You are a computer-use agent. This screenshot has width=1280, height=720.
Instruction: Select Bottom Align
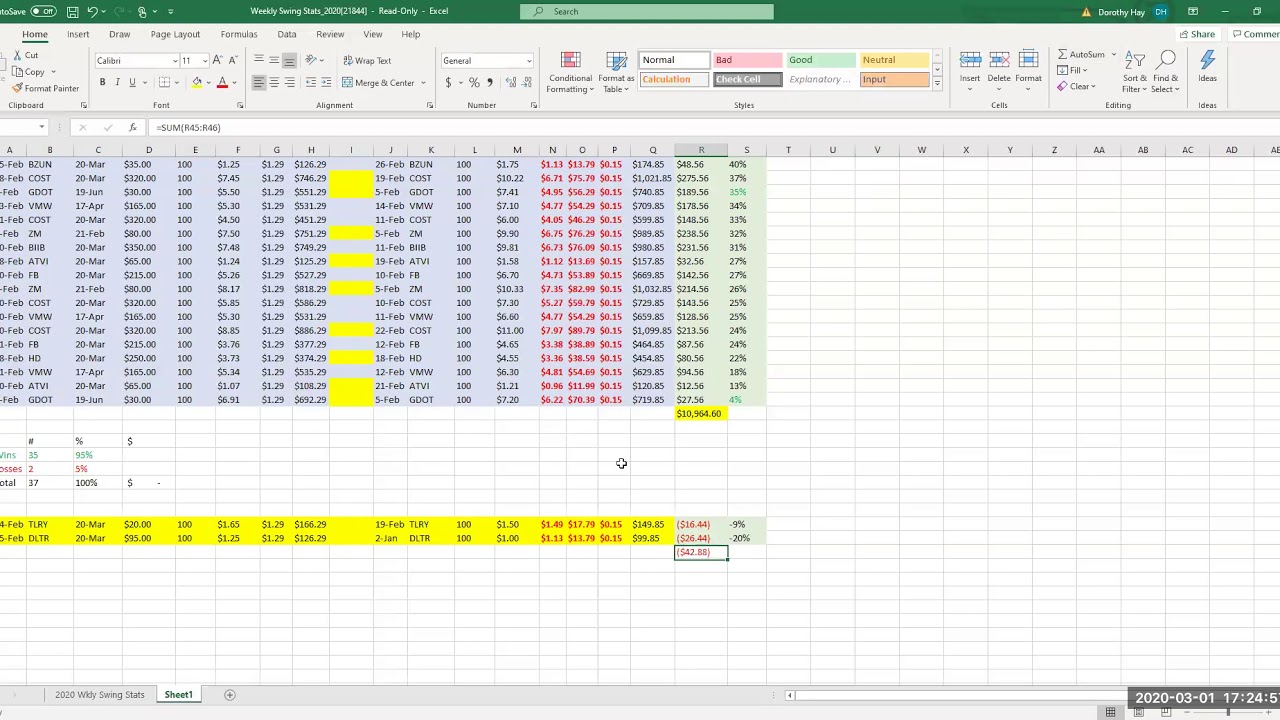289,61
